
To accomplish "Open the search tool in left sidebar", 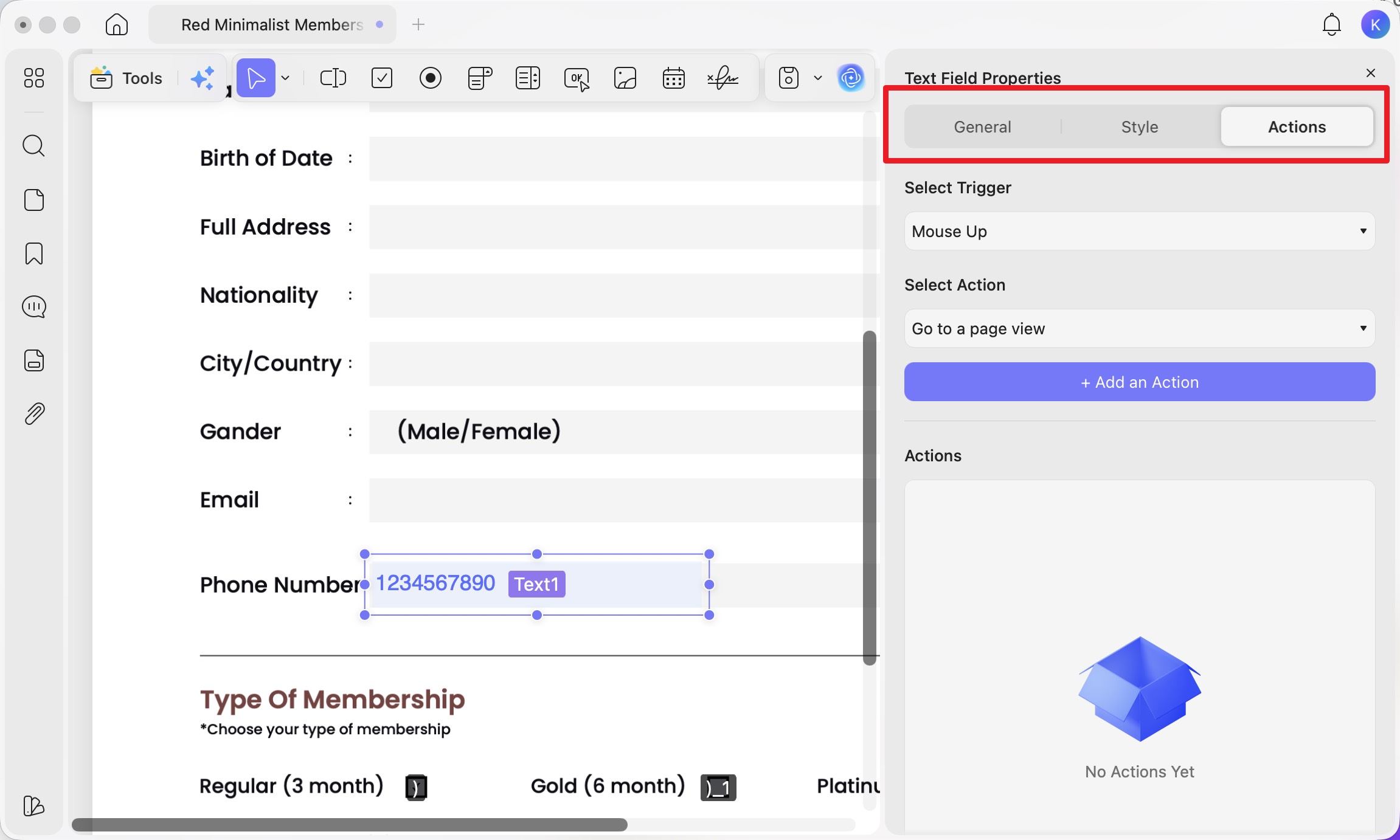I will point(34,146).
